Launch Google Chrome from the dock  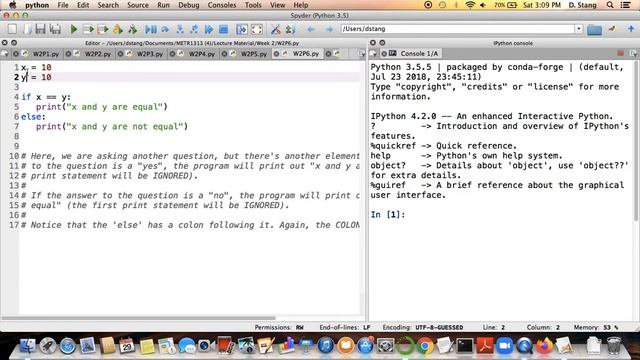(424, 346)
